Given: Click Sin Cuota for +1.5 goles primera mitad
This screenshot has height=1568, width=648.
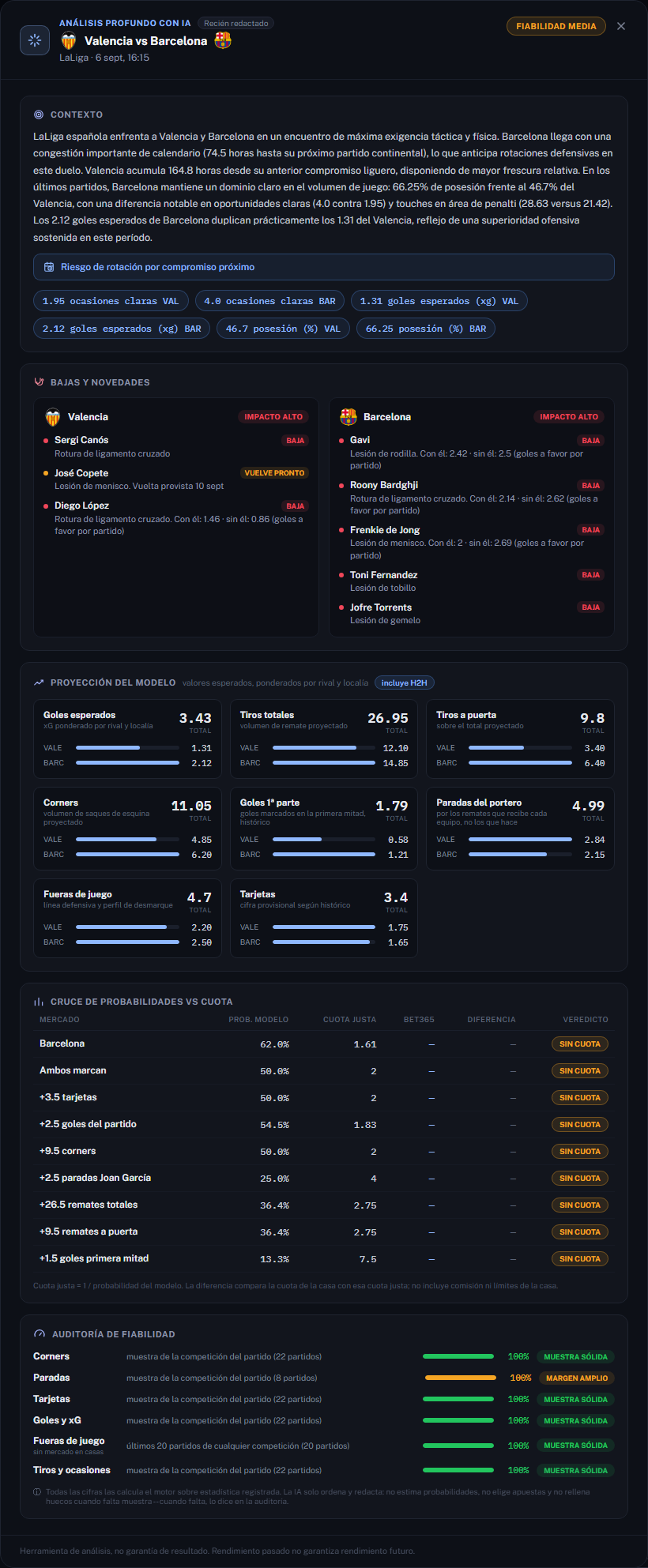Looking at the screenshot, I should [580, 1259].
